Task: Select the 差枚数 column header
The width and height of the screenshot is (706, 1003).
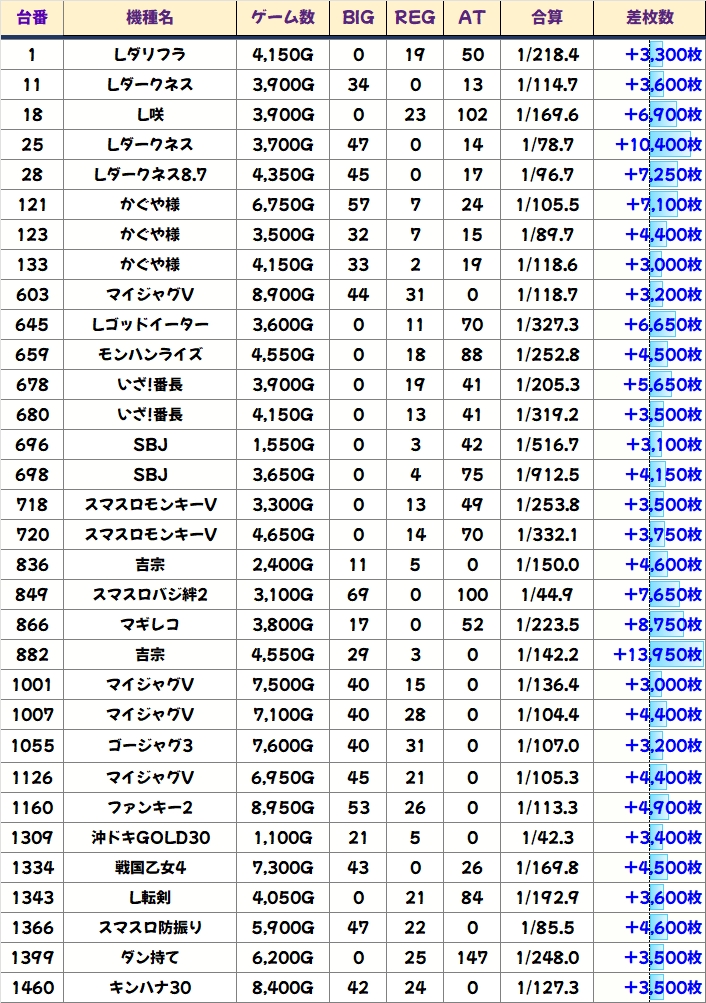Action: (x=649, y=18)
